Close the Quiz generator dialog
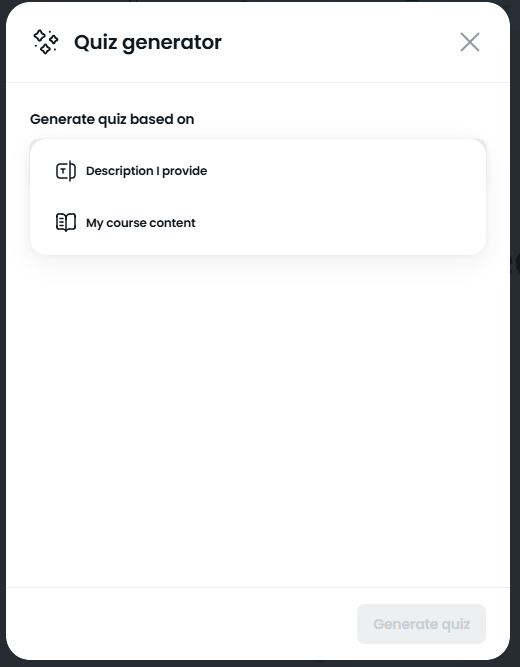 [470, 42]
